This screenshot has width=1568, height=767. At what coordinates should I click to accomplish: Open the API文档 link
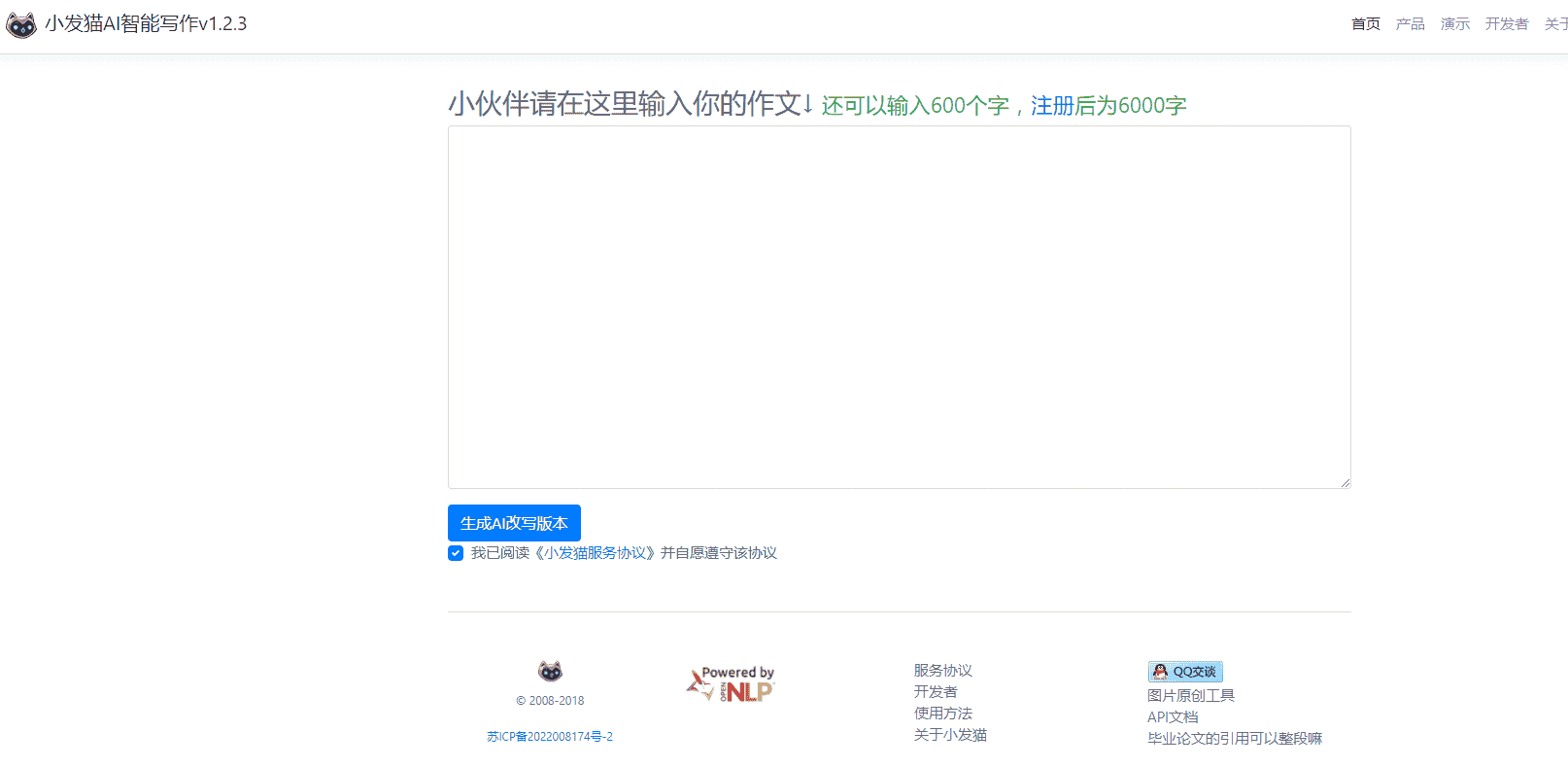click(1173, 717)
